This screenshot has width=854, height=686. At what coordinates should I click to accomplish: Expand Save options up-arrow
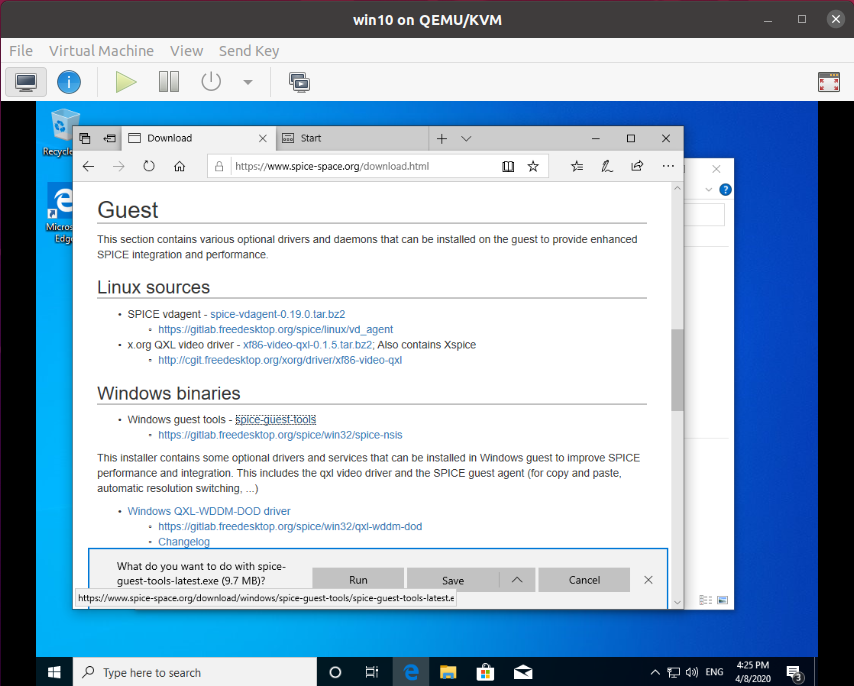[x=517, y=580]
